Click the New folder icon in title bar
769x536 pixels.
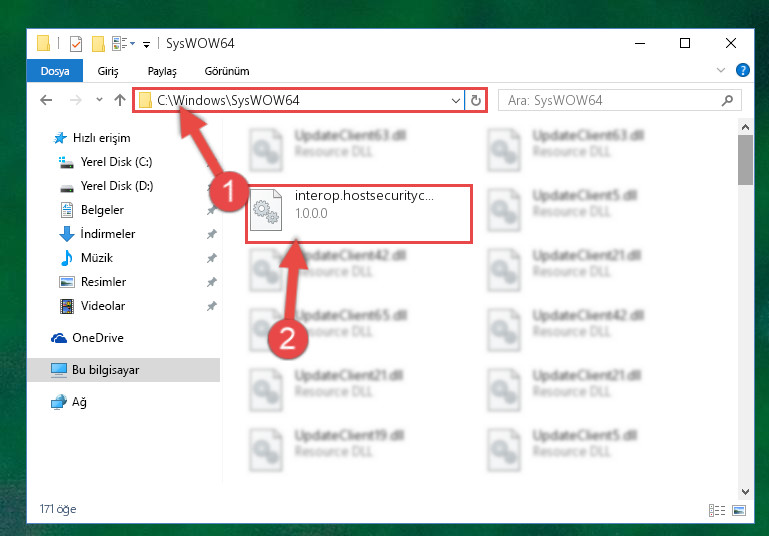[x=98, y=44]
